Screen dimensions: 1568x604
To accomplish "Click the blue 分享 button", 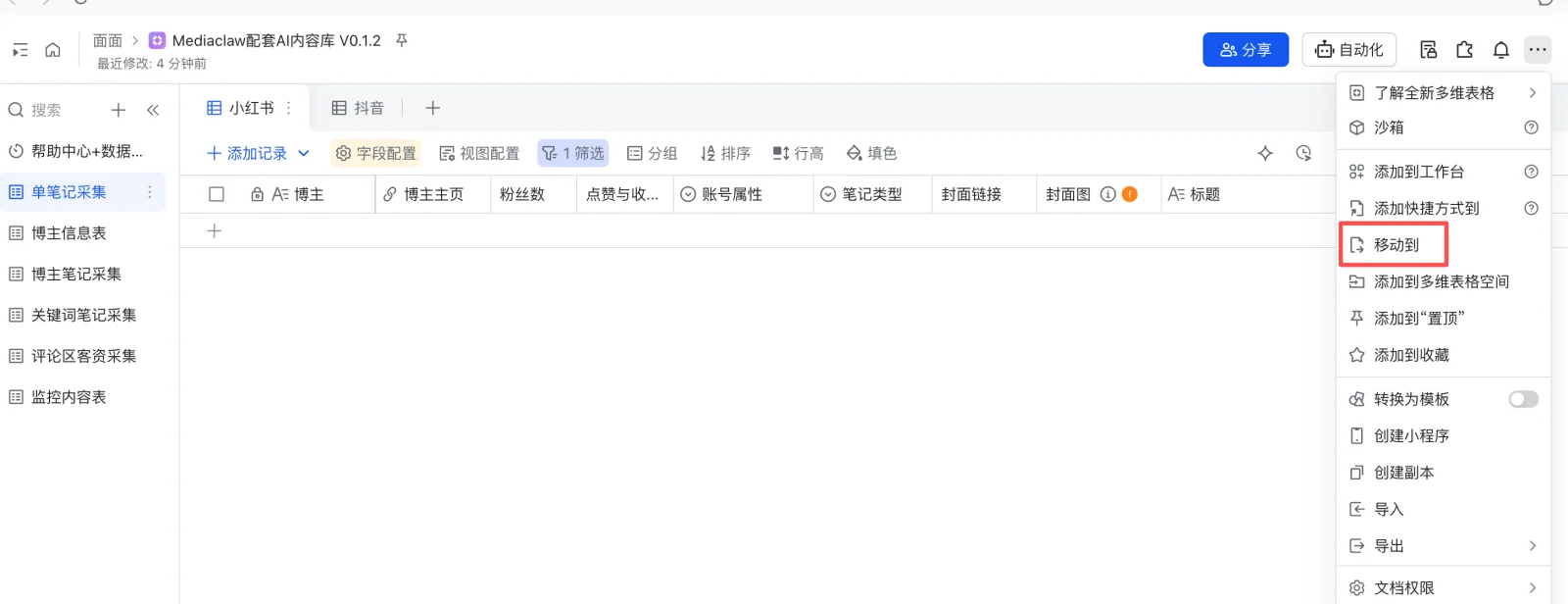I will click(x=1246, y=50).
